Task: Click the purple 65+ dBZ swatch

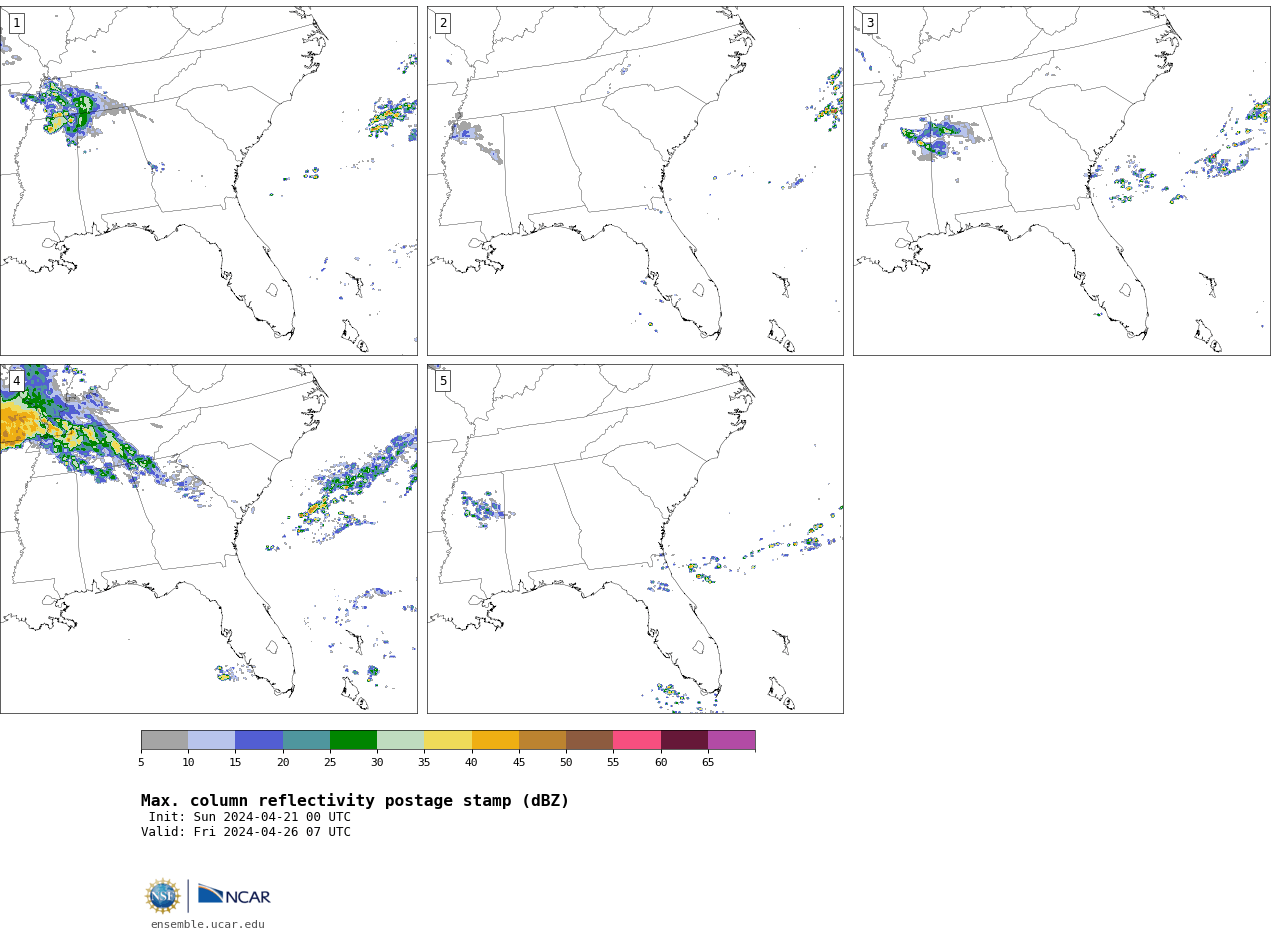Action: click(x=731, y=740)
